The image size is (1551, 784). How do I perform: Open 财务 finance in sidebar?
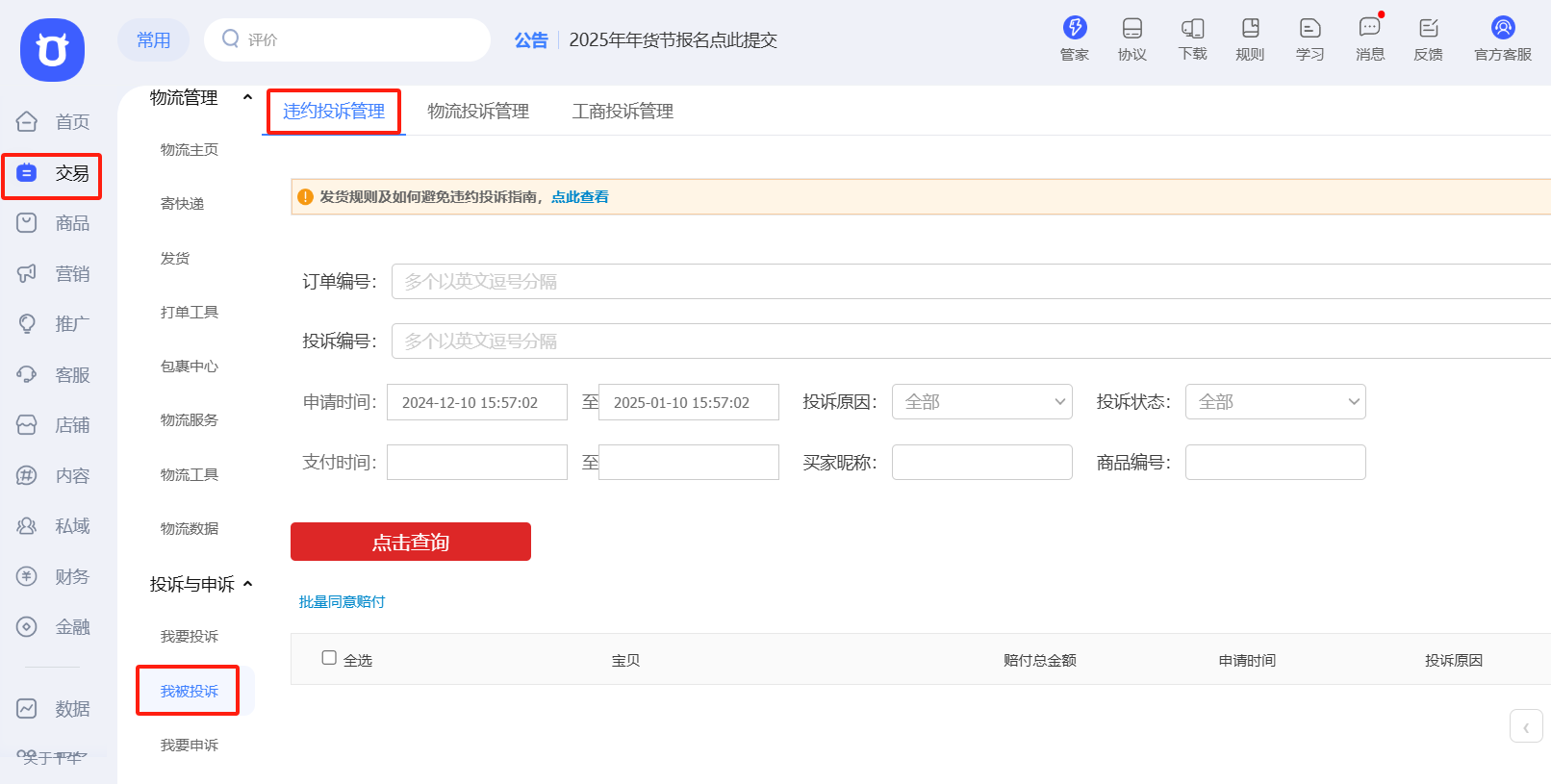pos(54,577)
